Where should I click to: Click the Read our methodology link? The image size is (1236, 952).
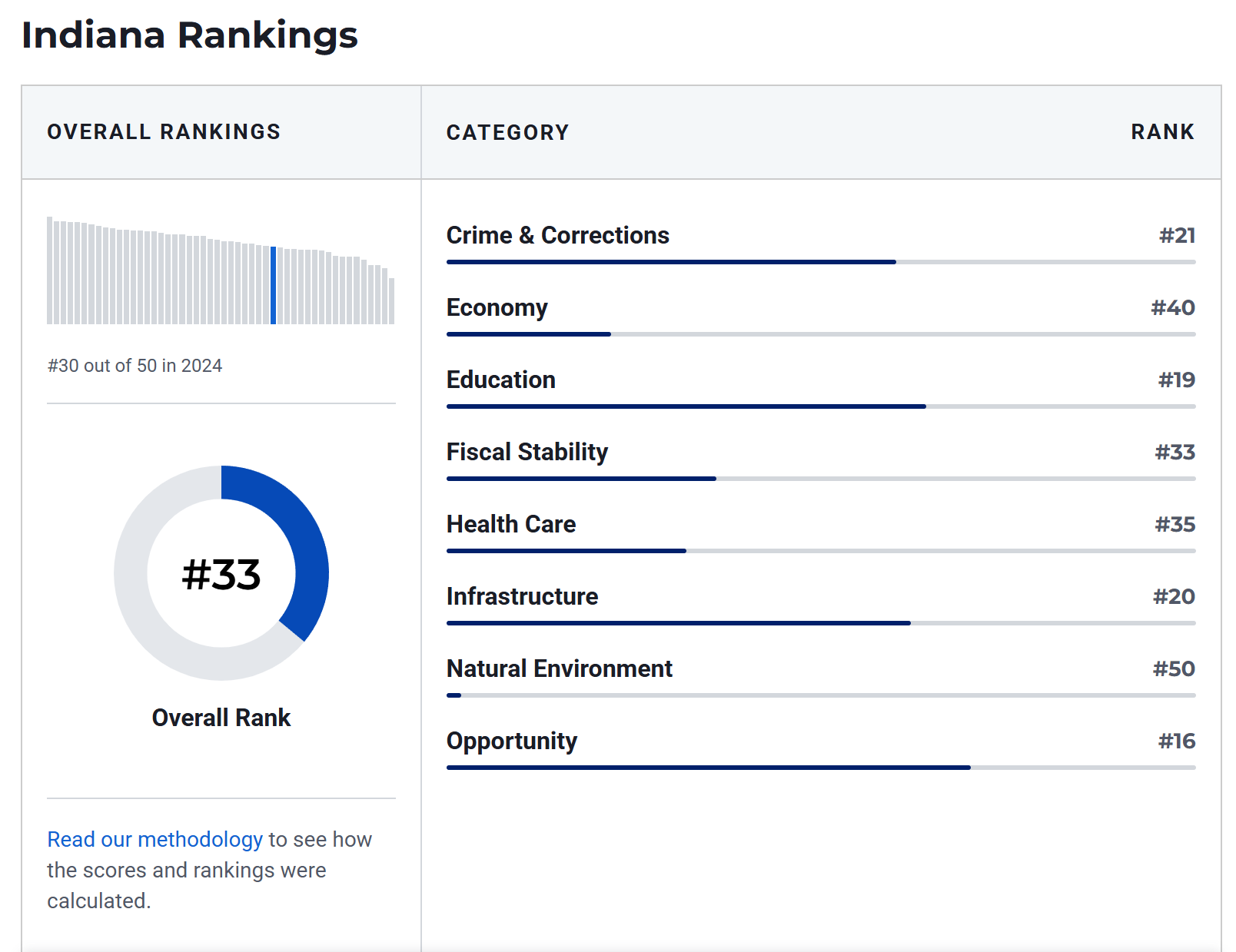(154, 839)
